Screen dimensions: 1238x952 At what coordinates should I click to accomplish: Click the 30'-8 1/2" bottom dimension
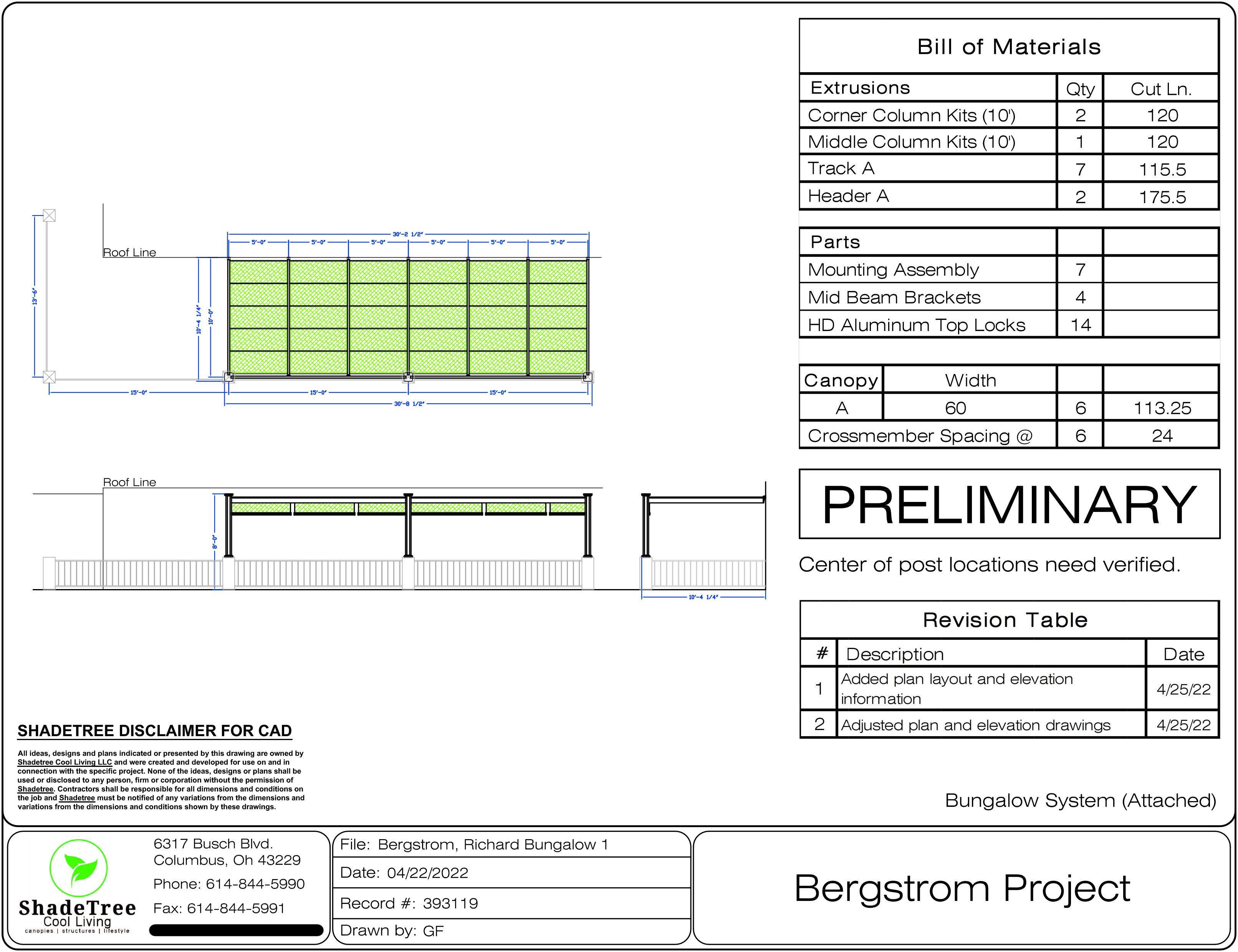(x=409, y=404)
